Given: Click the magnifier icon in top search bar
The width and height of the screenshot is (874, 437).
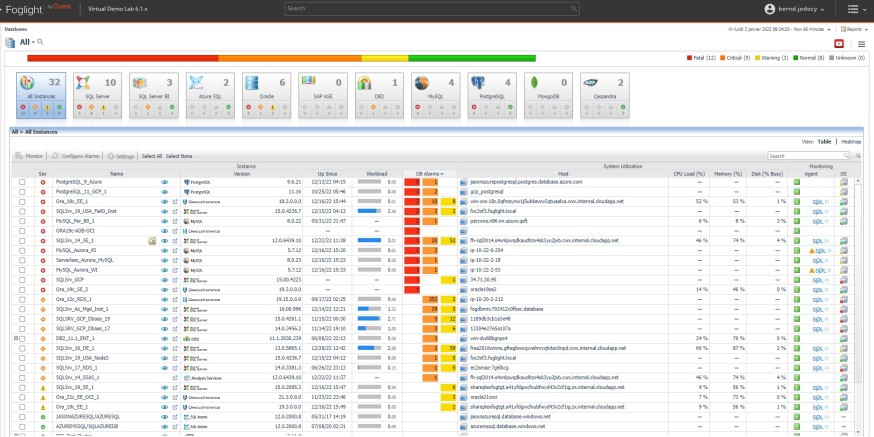Looking at the screenshot, I should [x=574, y=8].
